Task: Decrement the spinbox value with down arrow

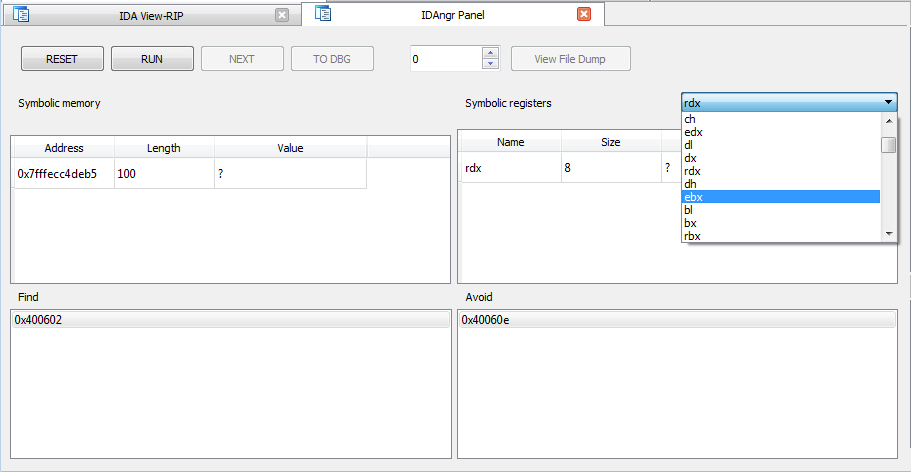Action: pyautogui.click(x=490, y=65)
